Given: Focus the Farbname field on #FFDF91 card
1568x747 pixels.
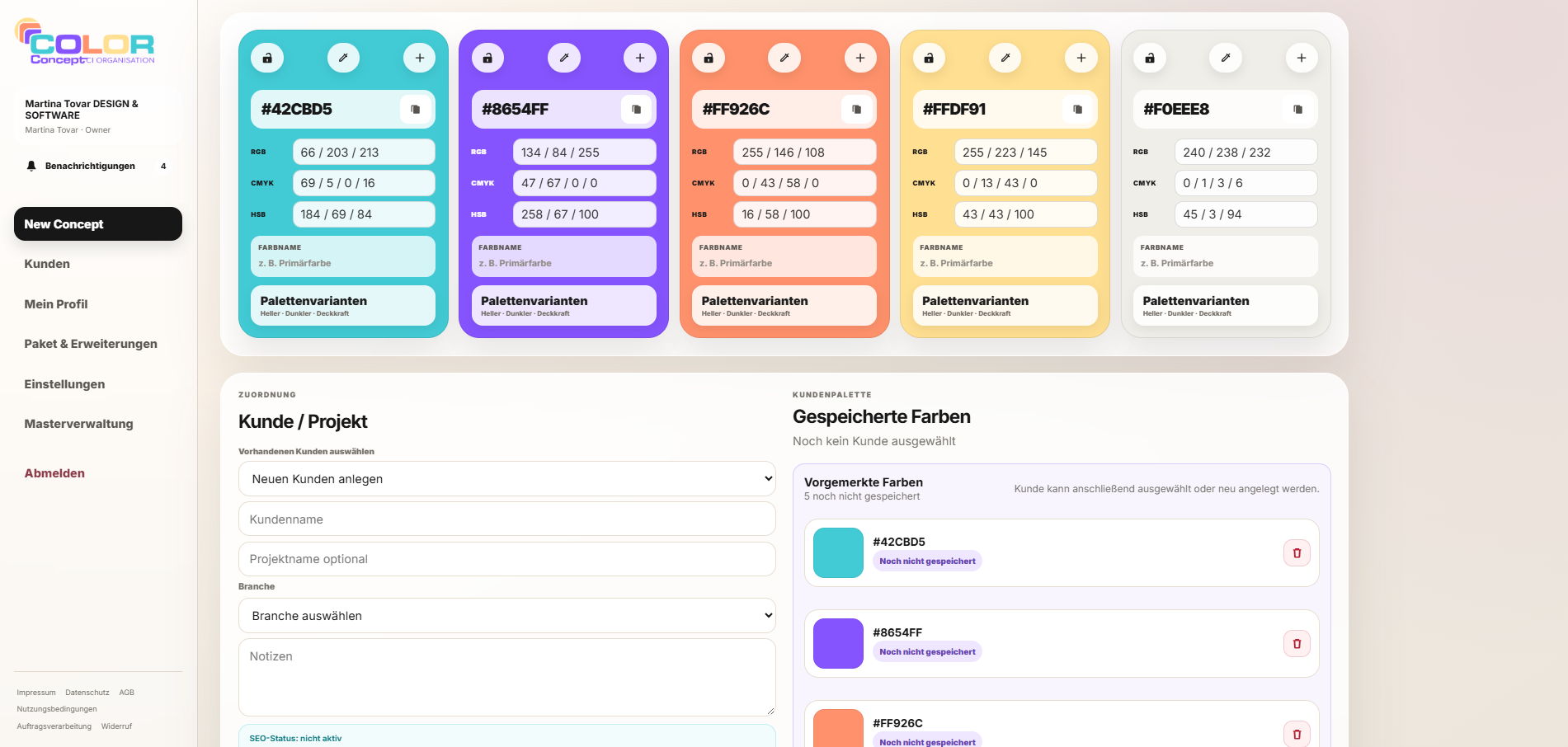Looking at the screenshot, I should point(1005,263).
